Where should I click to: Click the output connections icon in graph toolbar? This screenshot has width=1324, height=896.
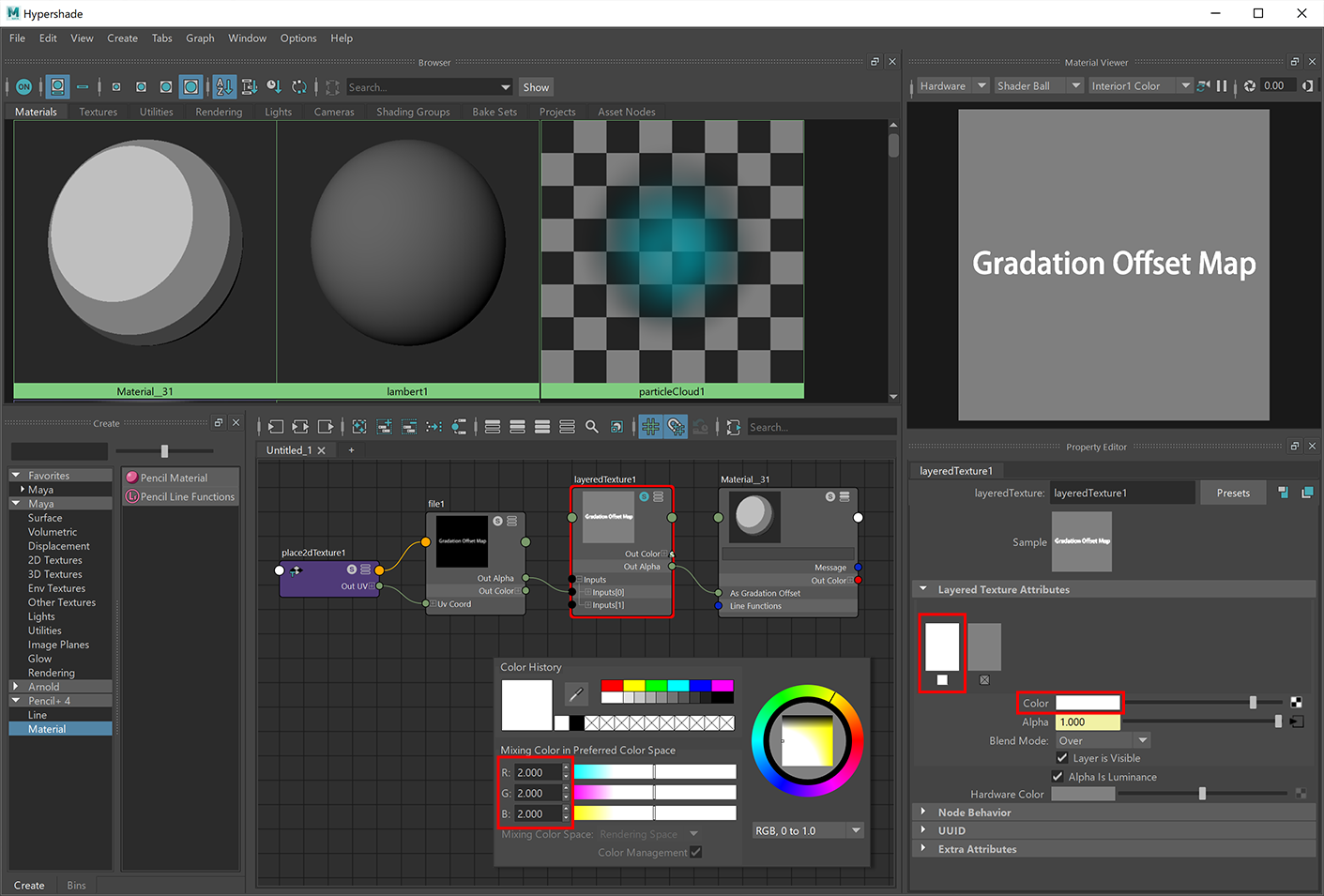pos(326,427)
